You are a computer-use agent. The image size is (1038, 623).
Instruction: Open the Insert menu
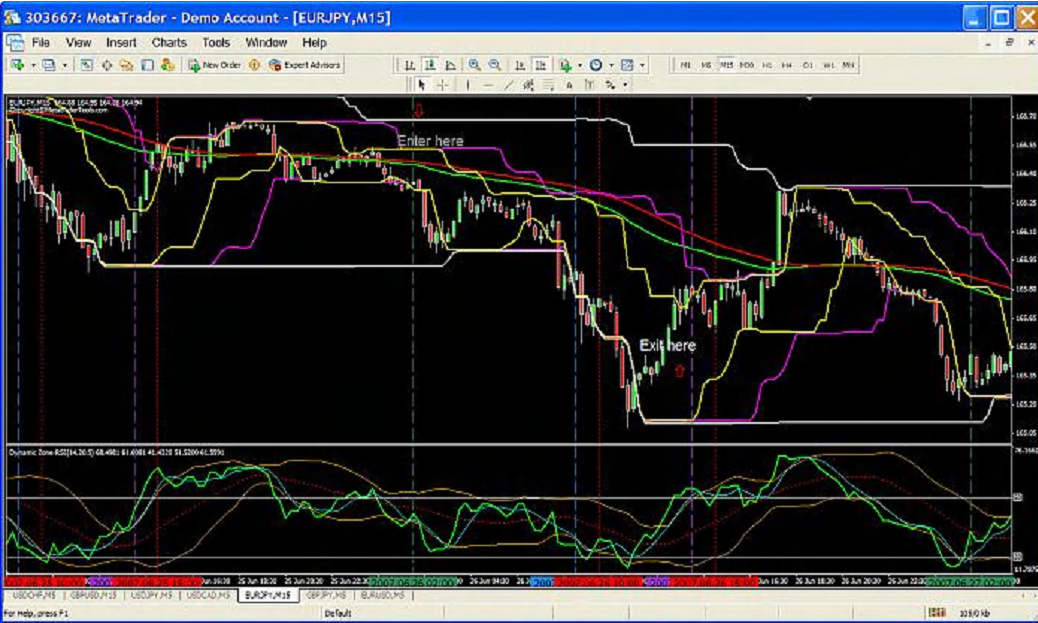[x=121, y=42]
